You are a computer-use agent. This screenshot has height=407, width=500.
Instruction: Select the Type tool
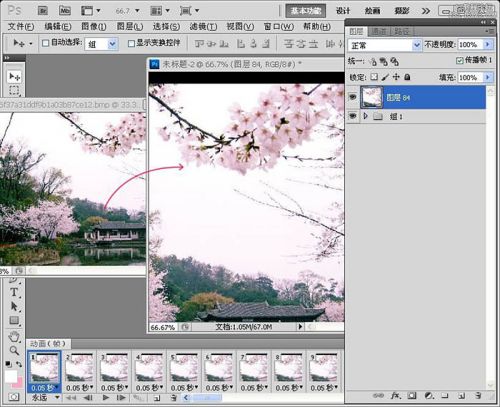pyautogui.click(x=14, y=292)
